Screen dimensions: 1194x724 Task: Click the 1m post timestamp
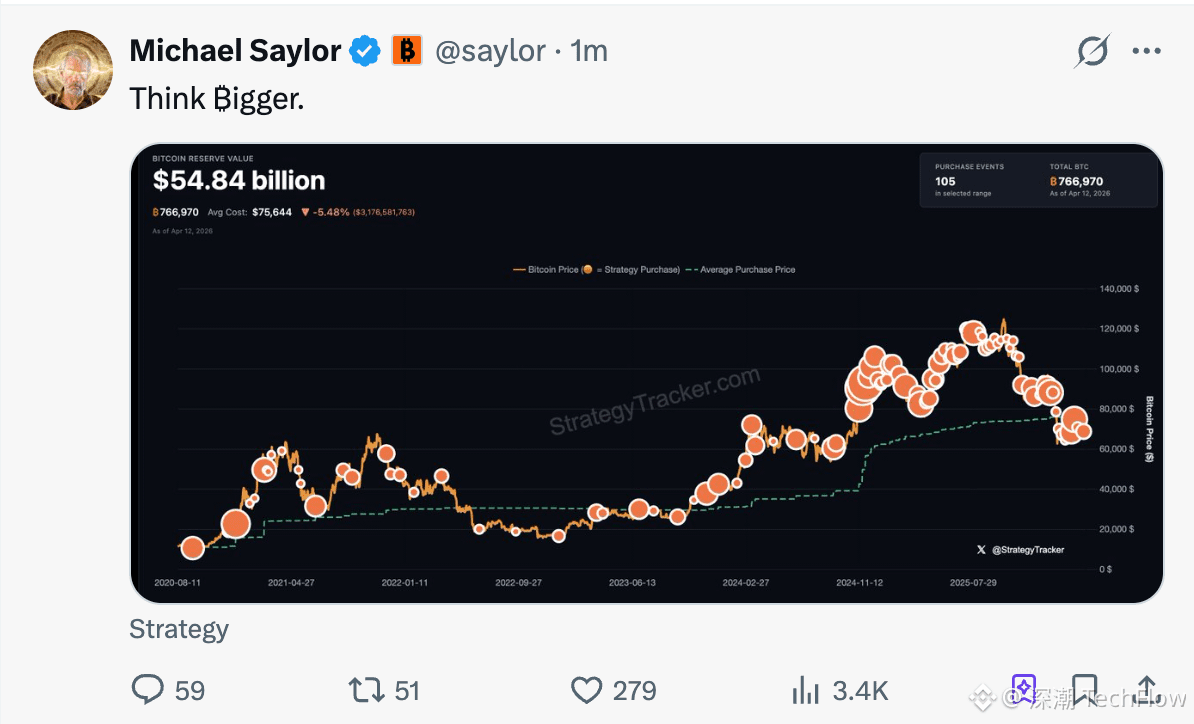coord(589,51)
